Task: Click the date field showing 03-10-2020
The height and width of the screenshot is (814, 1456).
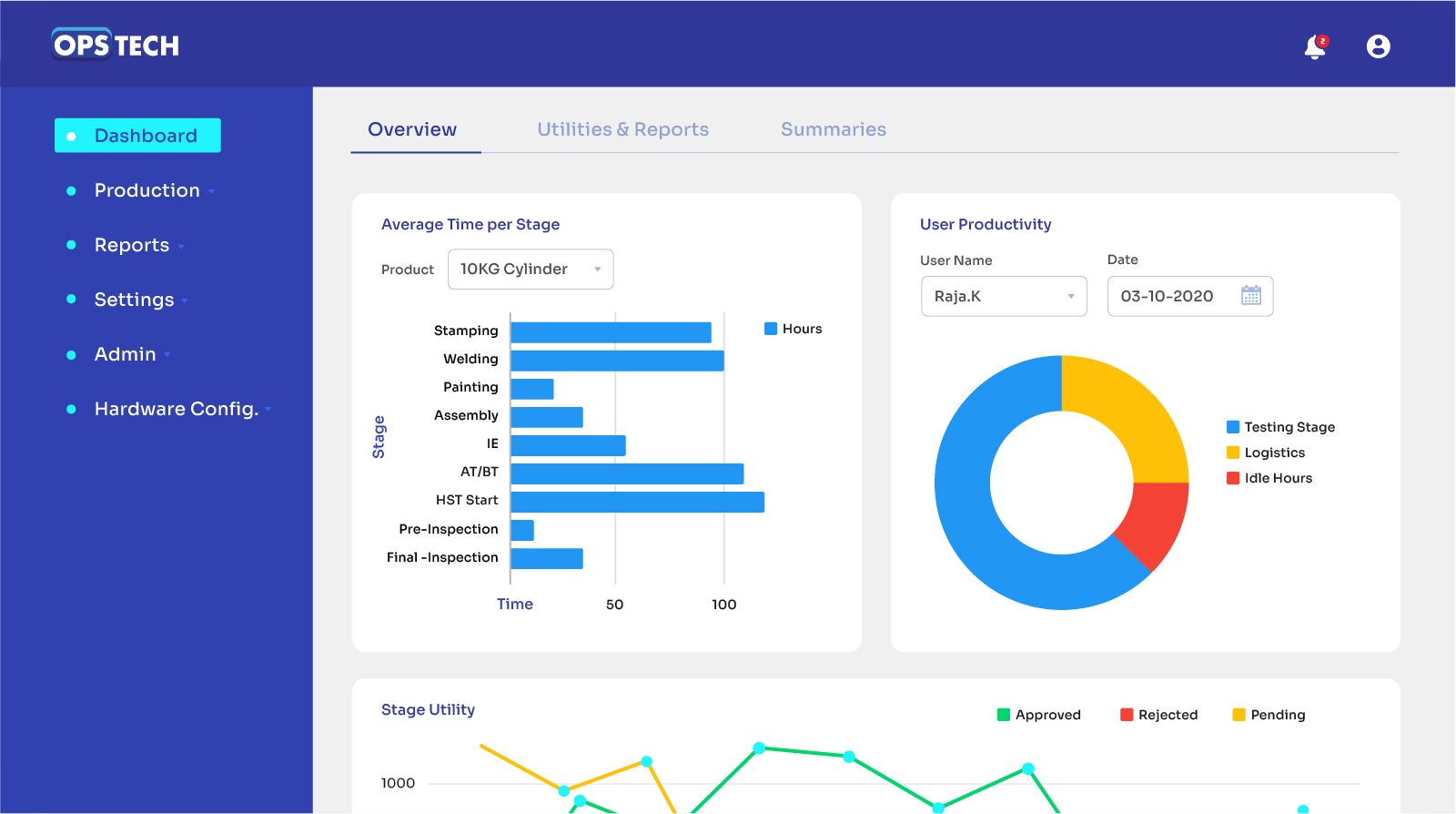Action: pyautogui.click(x=1168, y=297)
